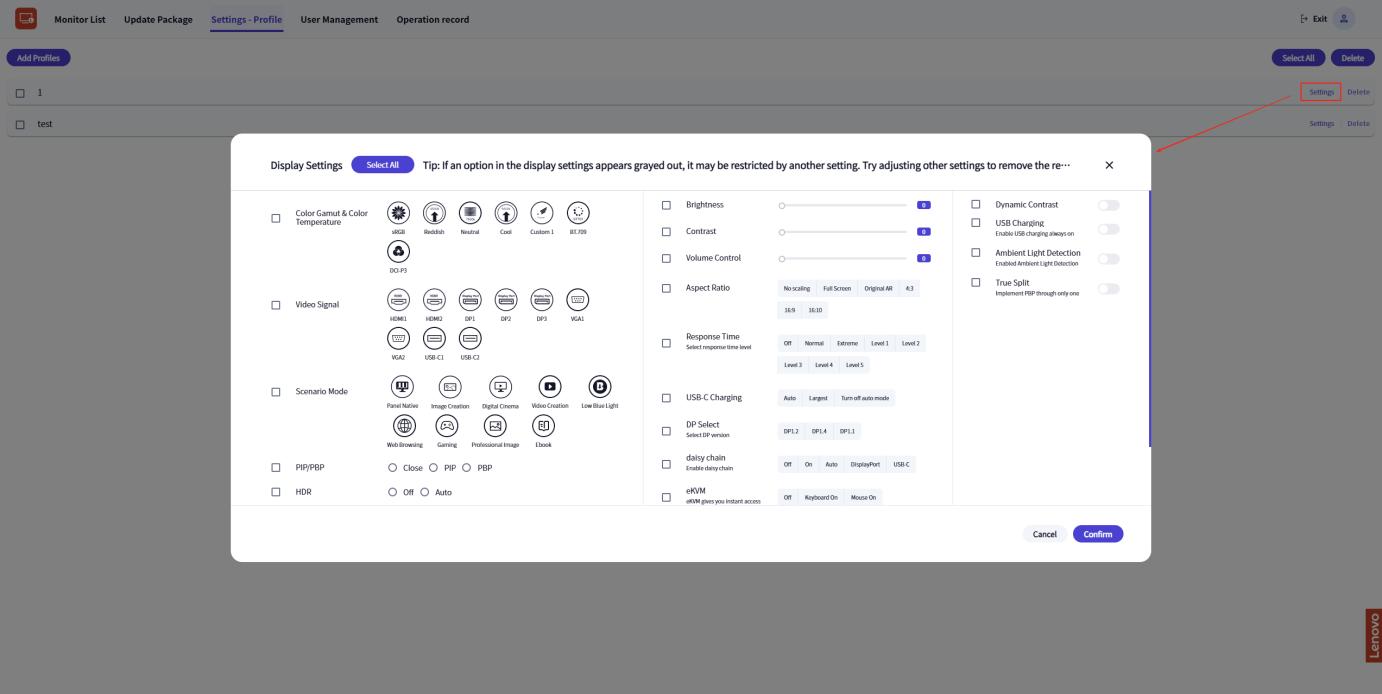Select the Gaming scenario mode icon
This screenshot has height=694, width=1382.
click(x=447, y=425)
